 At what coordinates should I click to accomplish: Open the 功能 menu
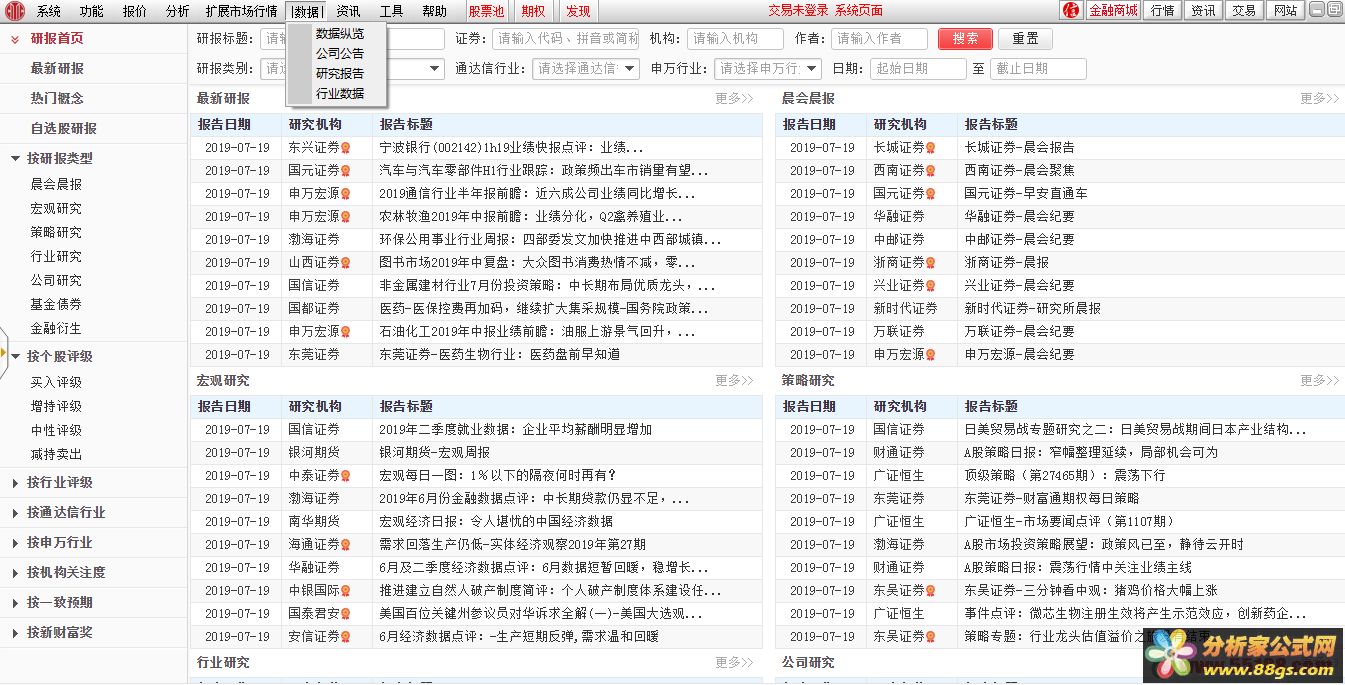[x=92, y=11]
